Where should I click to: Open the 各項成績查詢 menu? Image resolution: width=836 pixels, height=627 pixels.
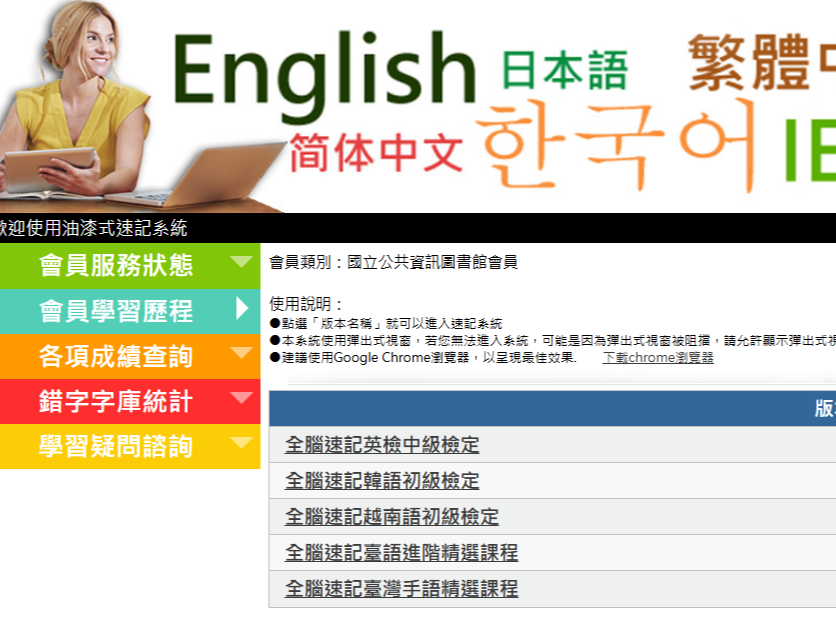(x=130, y=356)
